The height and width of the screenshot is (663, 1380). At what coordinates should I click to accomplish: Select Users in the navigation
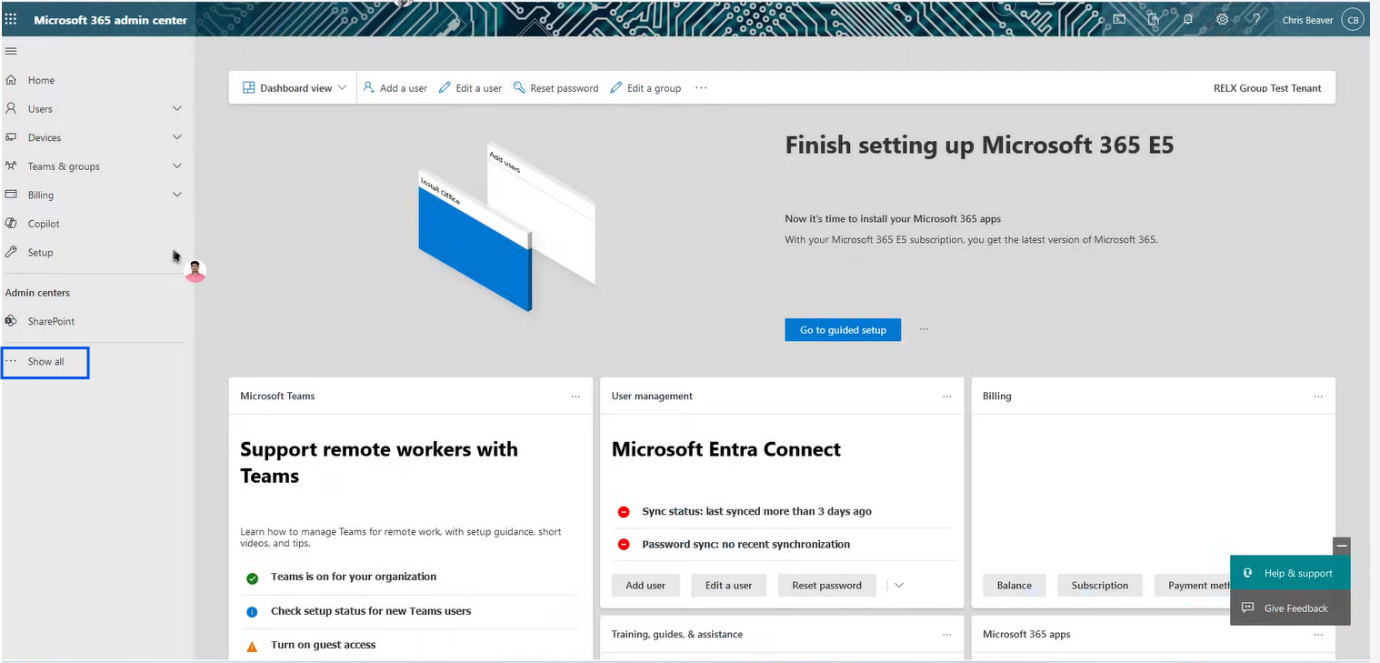tap(40, 109)
